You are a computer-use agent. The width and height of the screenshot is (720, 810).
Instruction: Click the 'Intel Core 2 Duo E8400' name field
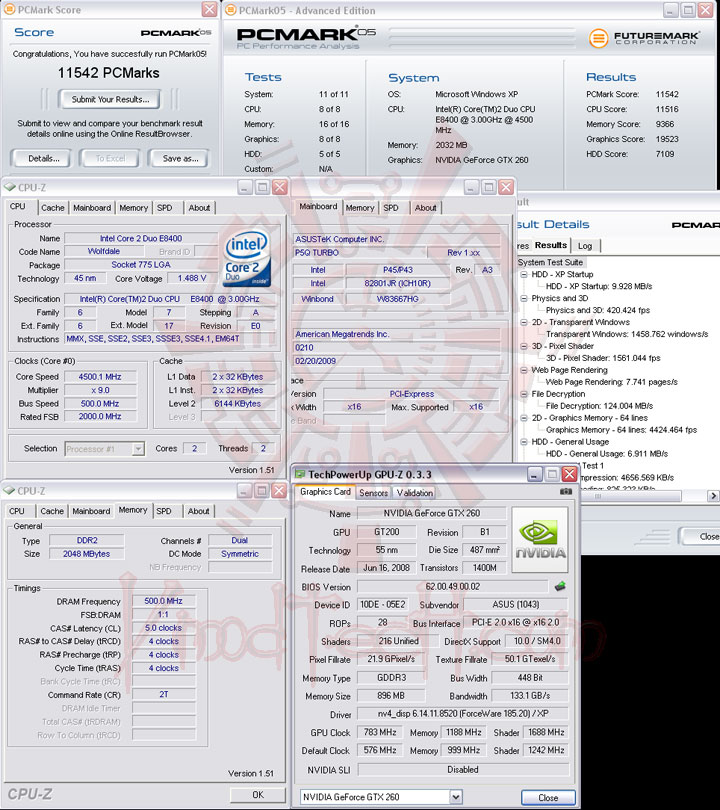tap(141, 238)
